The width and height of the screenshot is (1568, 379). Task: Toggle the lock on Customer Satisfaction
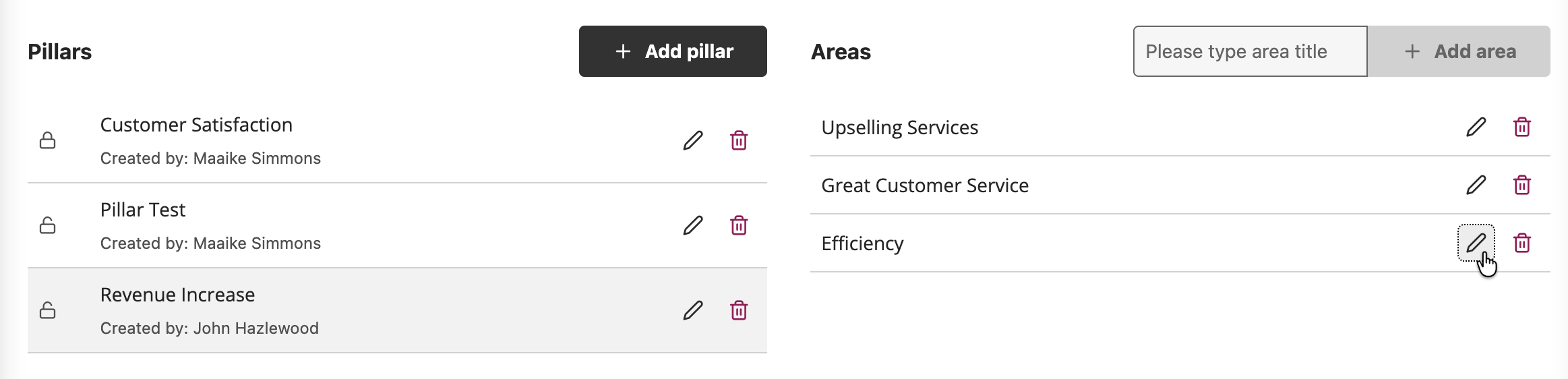(47, 140)
